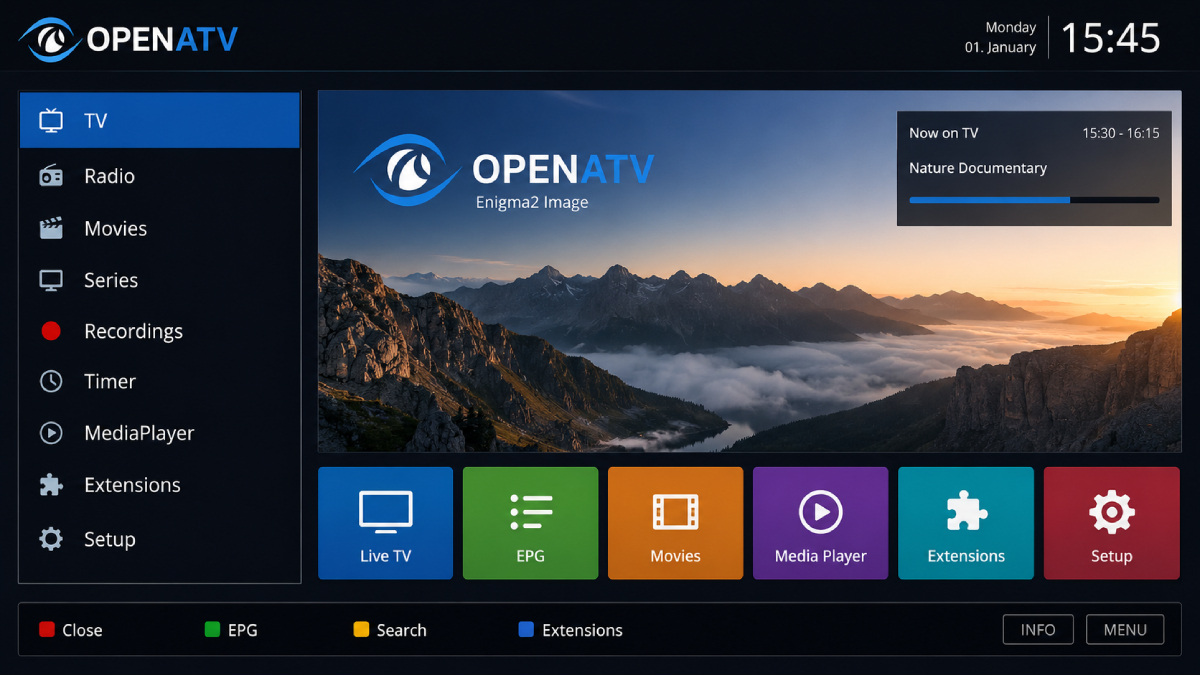Click the TV screen icon in sidebar
The width and height of the screenshot is (1200, 675).
click(x=51, y=121)
